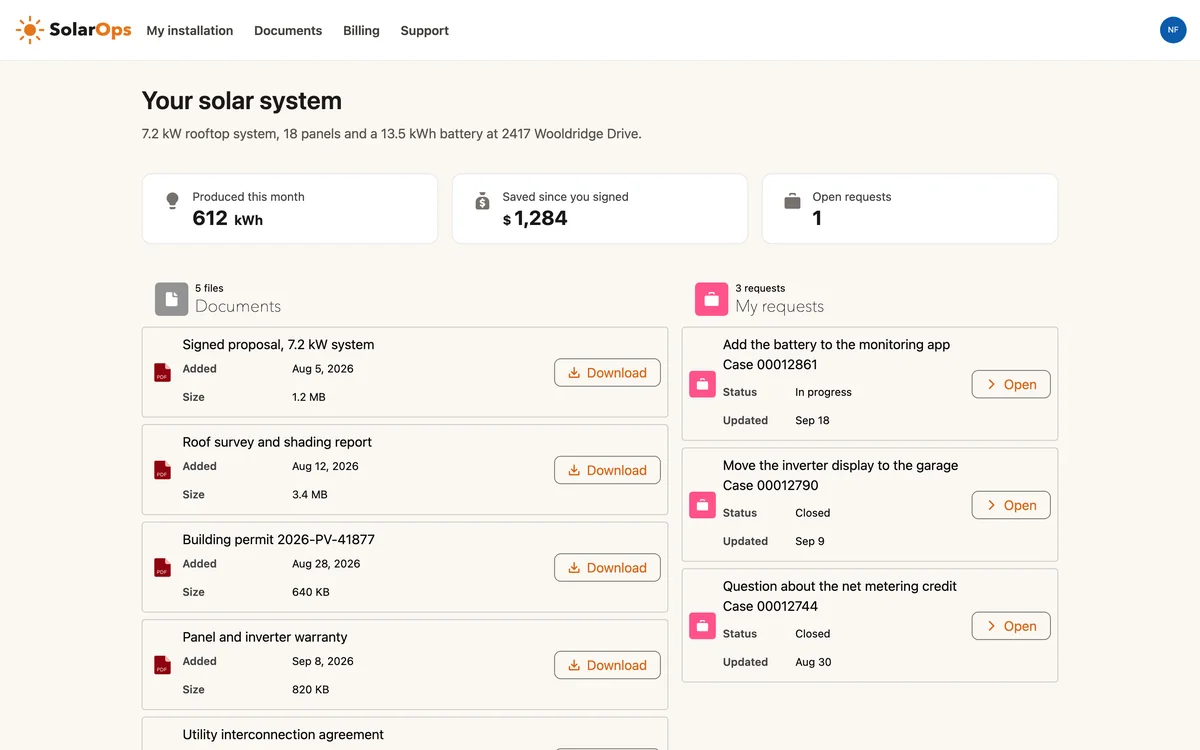Click the 'Building permit 2026-PV-41877' title
Viewport: 1200px width, 750px height.
[278, 539]
